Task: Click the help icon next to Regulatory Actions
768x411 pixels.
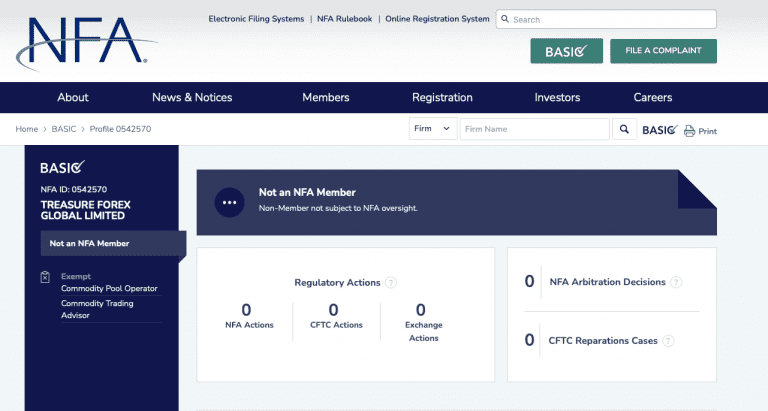Action: [390, 283]
